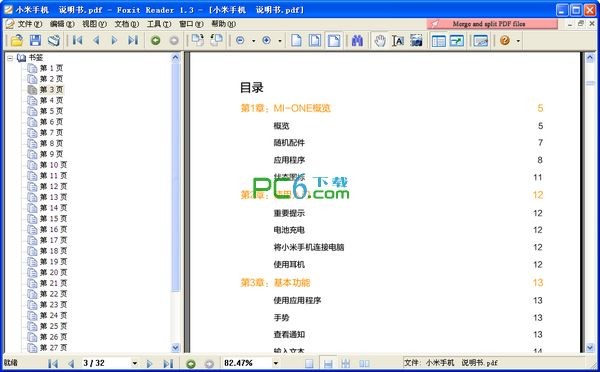The height and width of the screenshot is (372, 600).
Task: Rotate the page counterclockwise
Action: [216, 40]
